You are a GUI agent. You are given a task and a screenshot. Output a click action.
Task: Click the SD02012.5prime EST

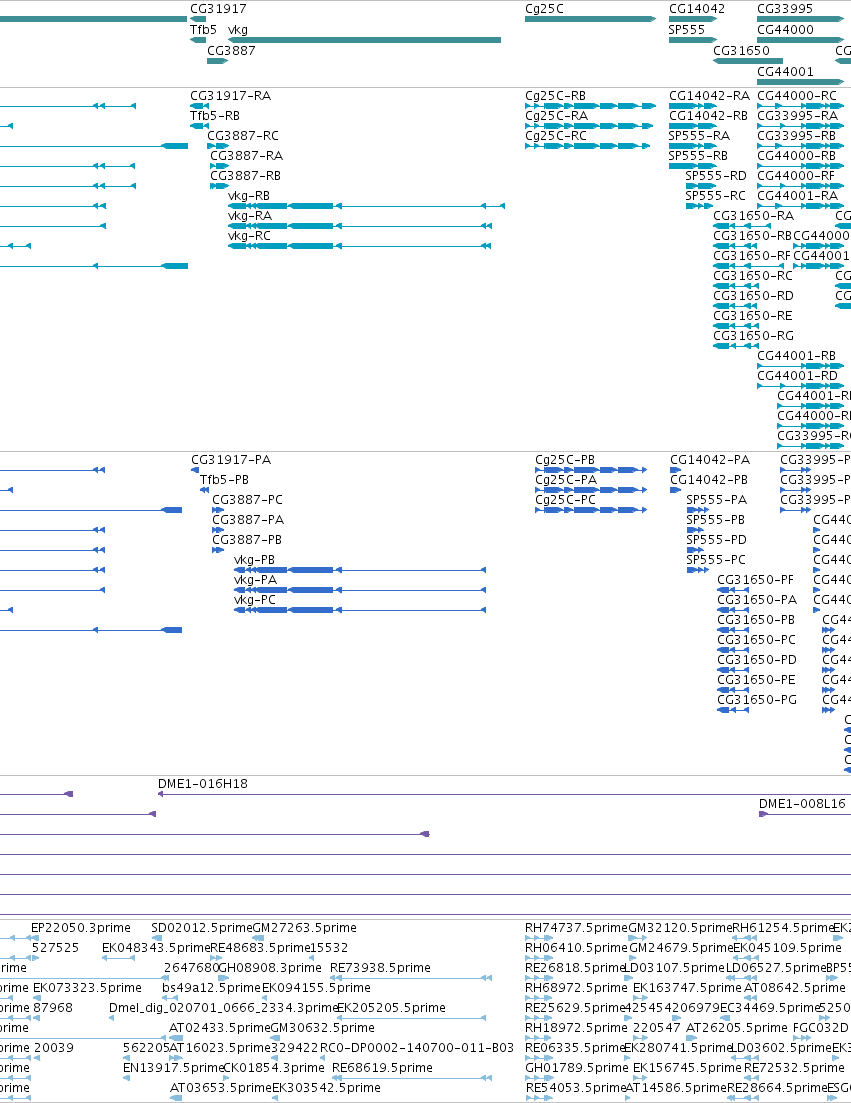[x=202, y=928]
